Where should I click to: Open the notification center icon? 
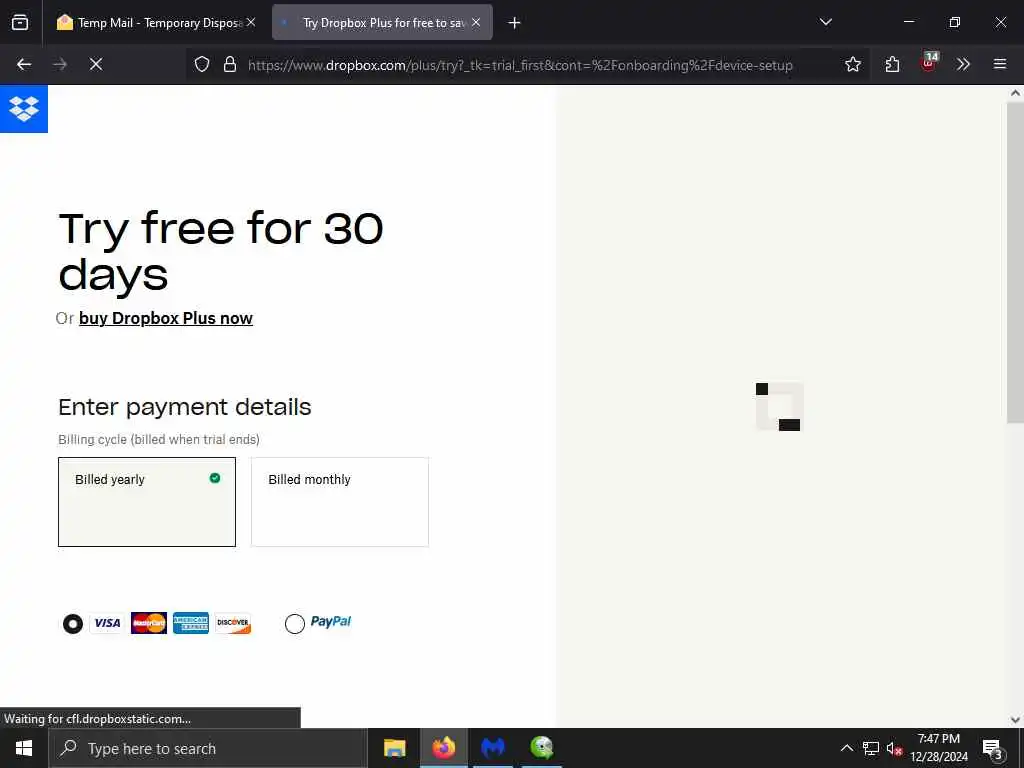pyautogui.click(x=992, y=749)
